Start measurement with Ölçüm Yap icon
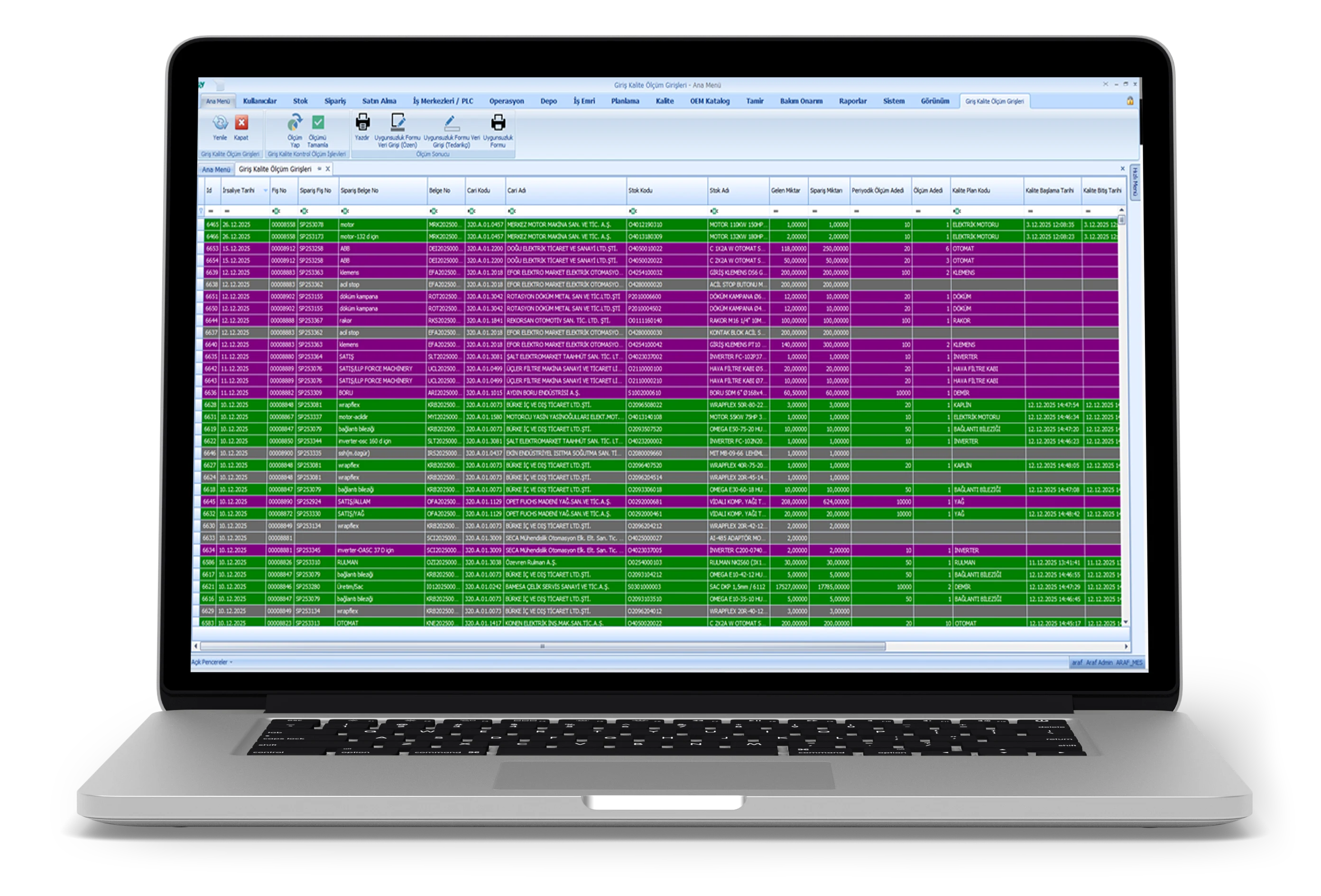 pyautogui.click(x=295, y=123)
